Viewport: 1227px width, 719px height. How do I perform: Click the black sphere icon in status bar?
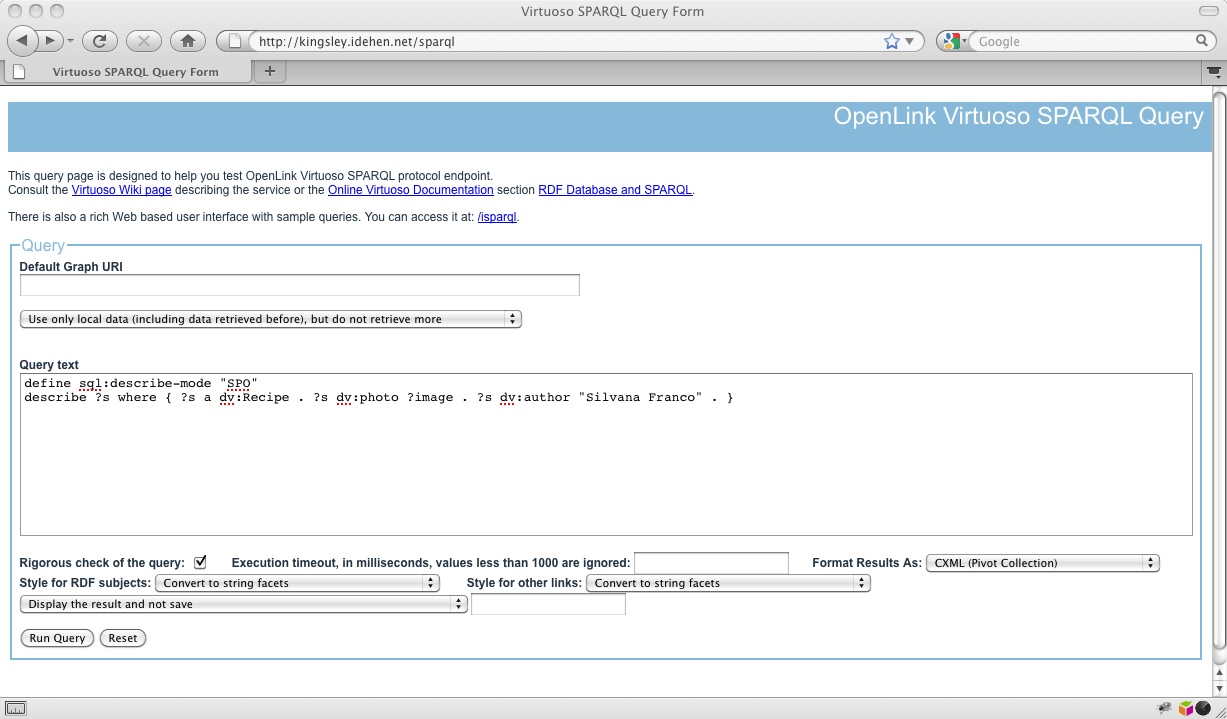point(1203,707)
